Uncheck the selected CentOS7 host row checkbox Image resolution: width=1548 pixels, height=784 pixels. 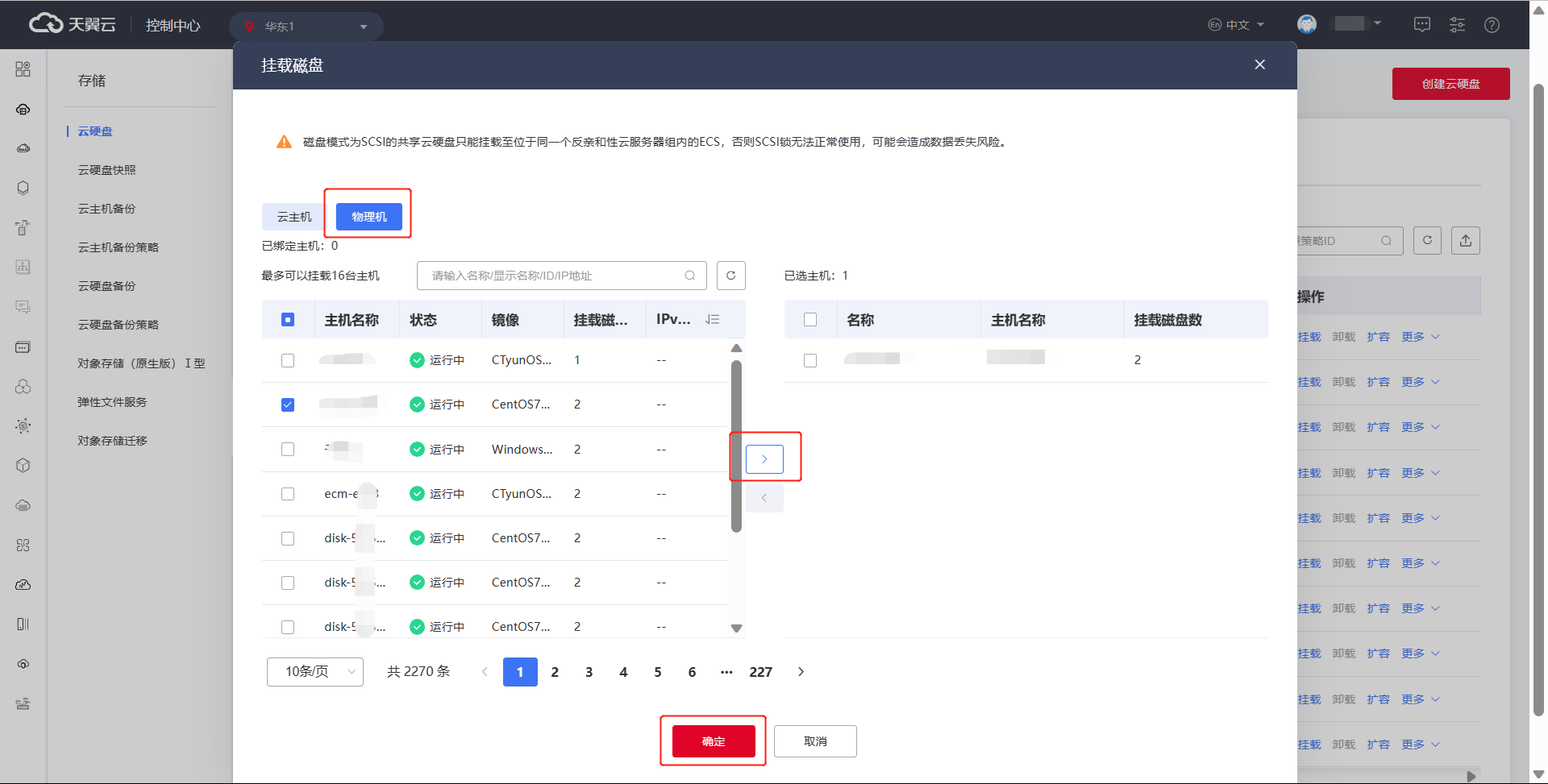click(x=288, y=404)
